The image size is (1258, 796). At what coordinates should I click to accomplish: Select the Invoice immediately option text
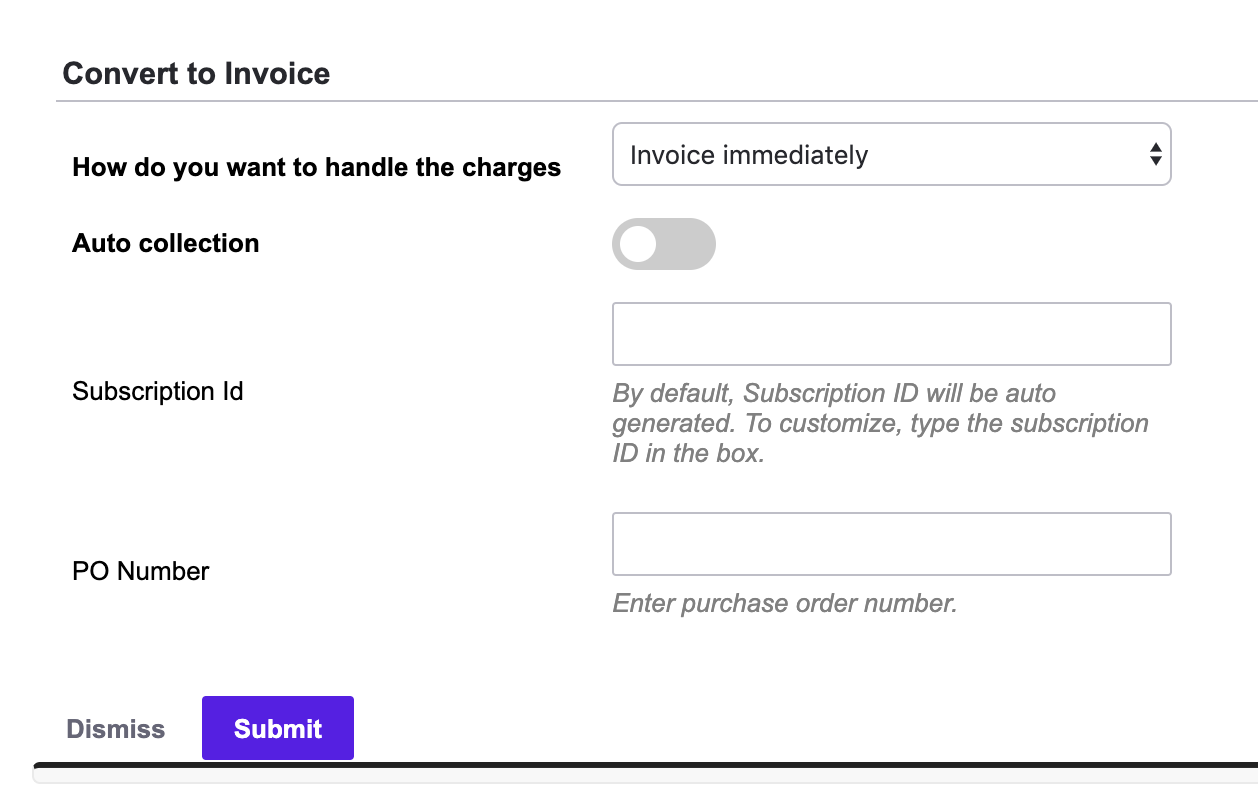pos(748,155)
